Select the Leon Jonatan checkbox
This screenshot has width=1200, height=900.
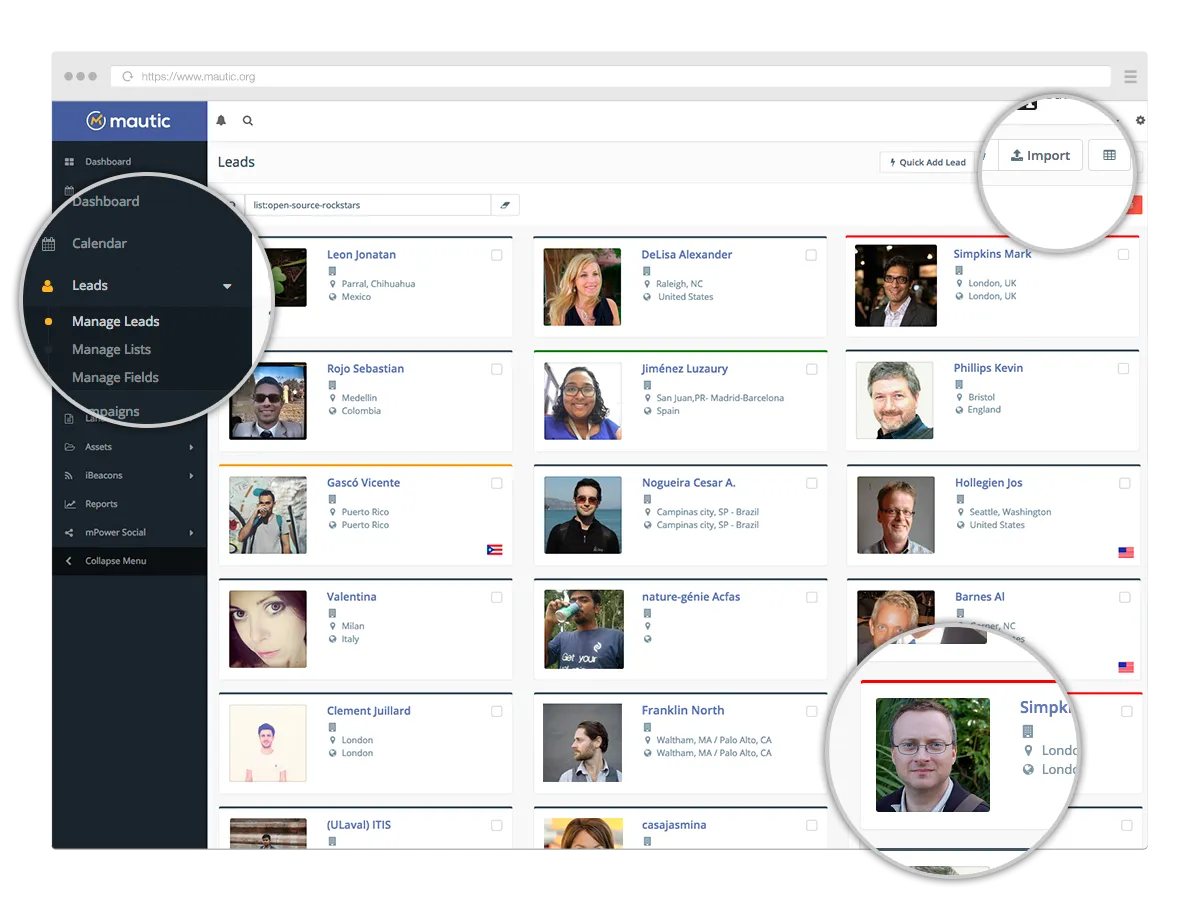click(x=497, y=256)
